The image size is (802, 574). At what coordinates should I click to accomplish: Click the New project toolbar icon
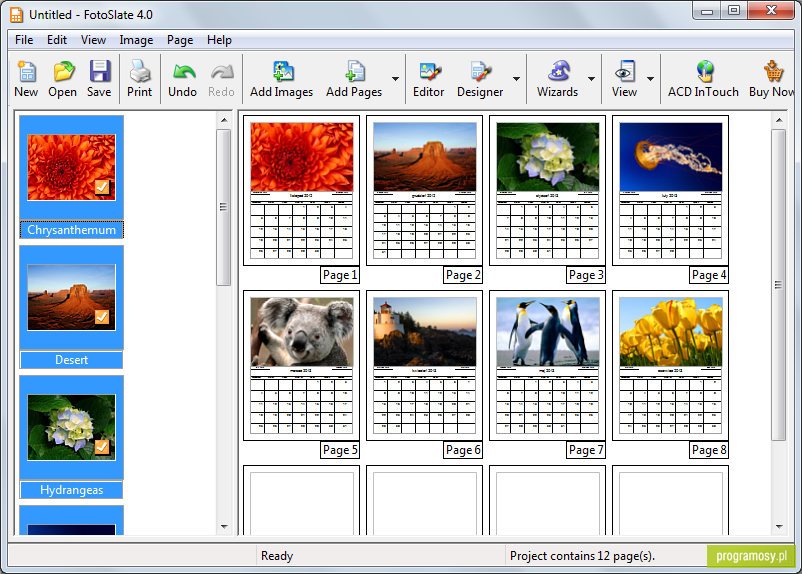click(26, 79)
